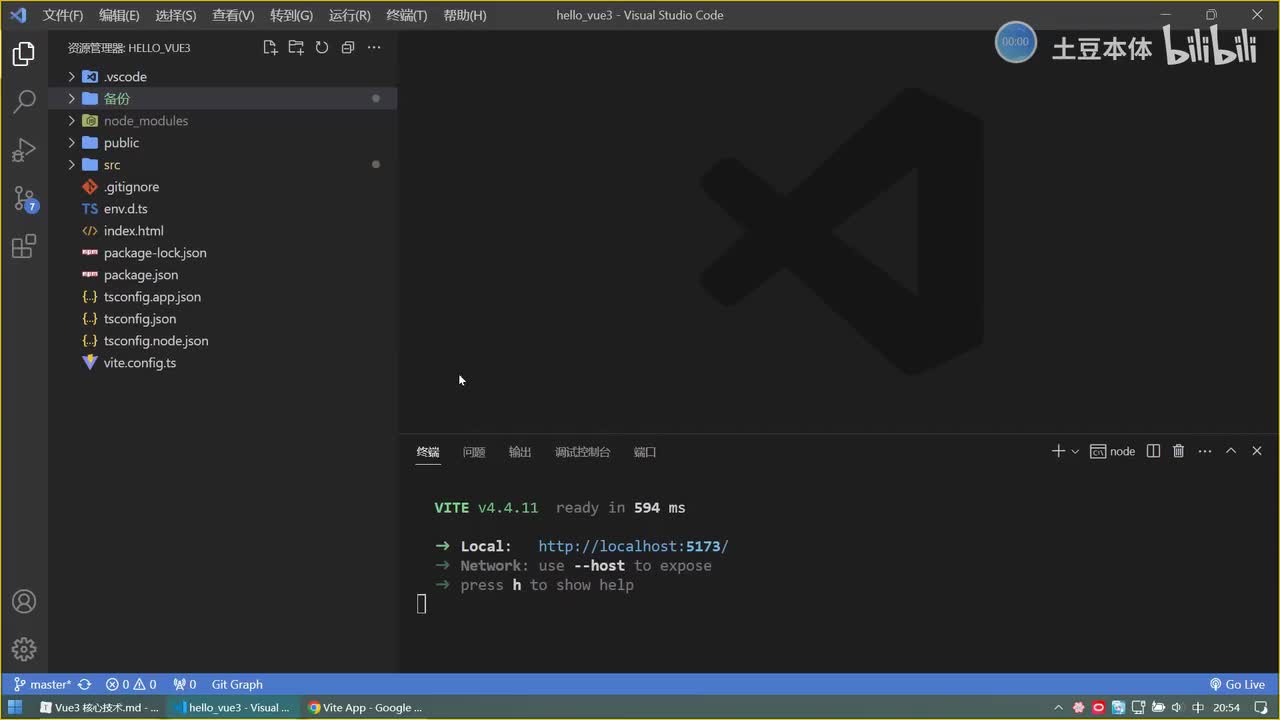Open the Search view in activity bar
1280x720 pixels.
pyautogui.click(x=24, y=101)
